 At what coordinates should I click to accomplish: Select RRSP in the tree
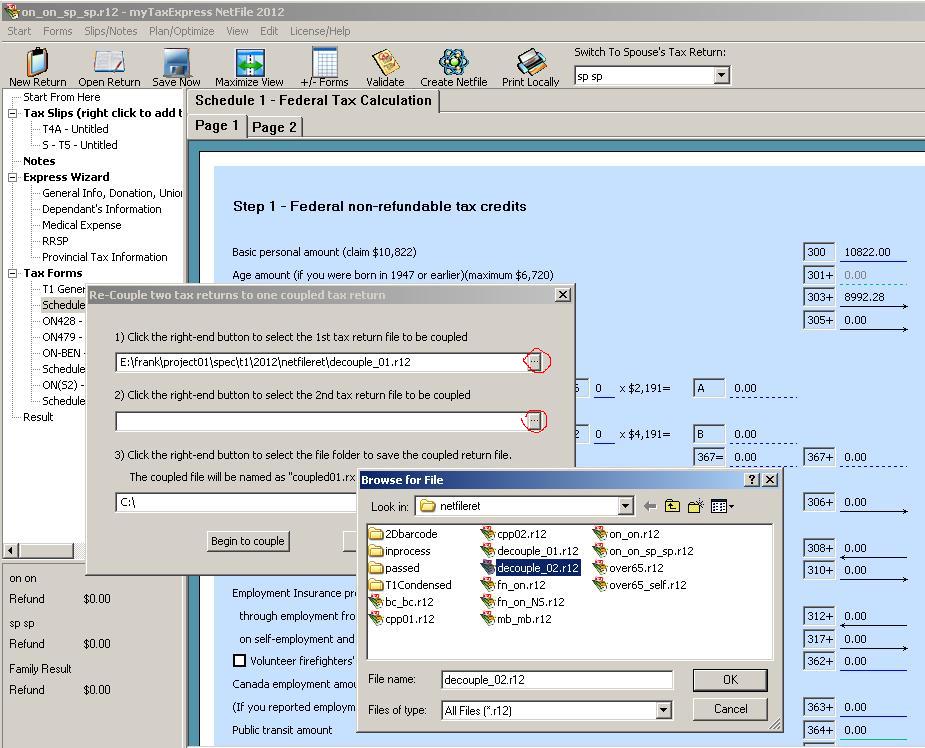point(55,241)
